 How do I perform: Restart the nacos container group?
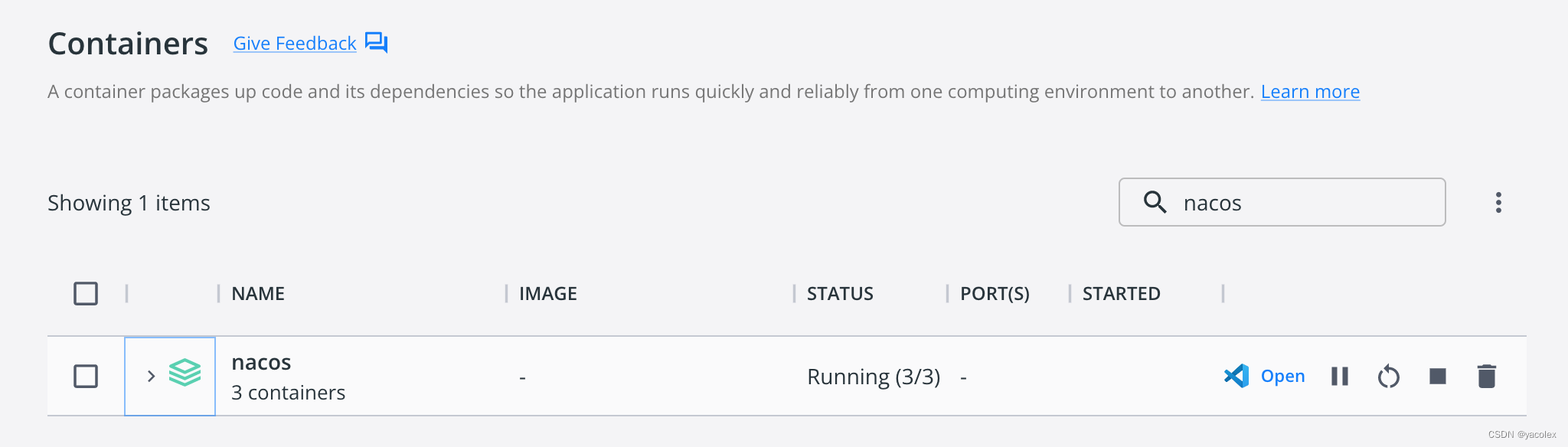point(1388,377)
